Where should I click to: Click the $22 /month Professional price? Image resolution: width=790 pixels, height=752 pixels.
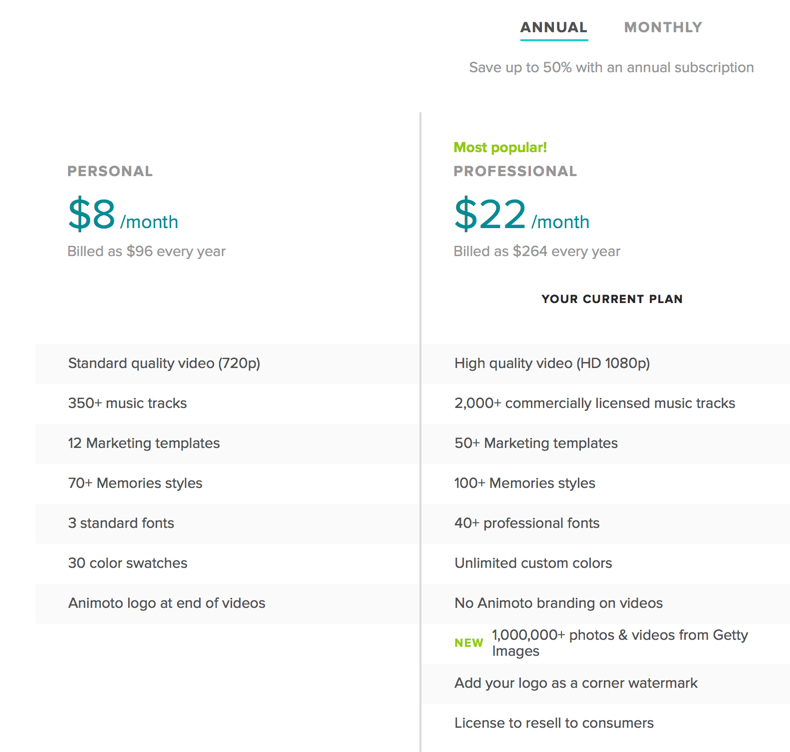coord(521,216)
